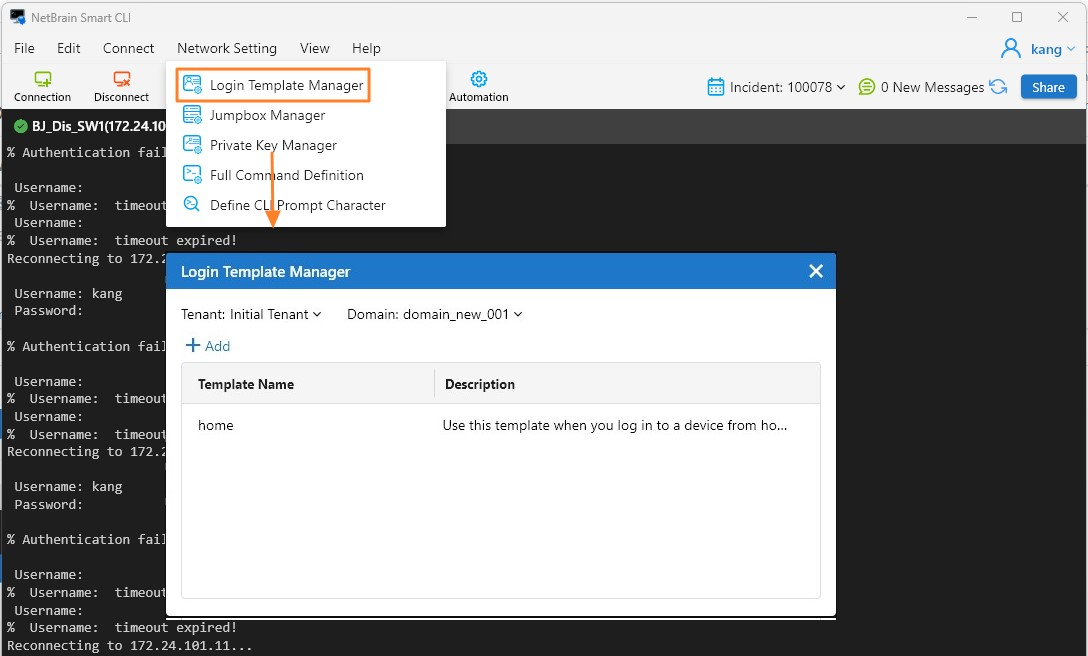Click the Disconnect toolbar icon
The width and height of the screenshot is (1088, 656).
pos(121,79)
